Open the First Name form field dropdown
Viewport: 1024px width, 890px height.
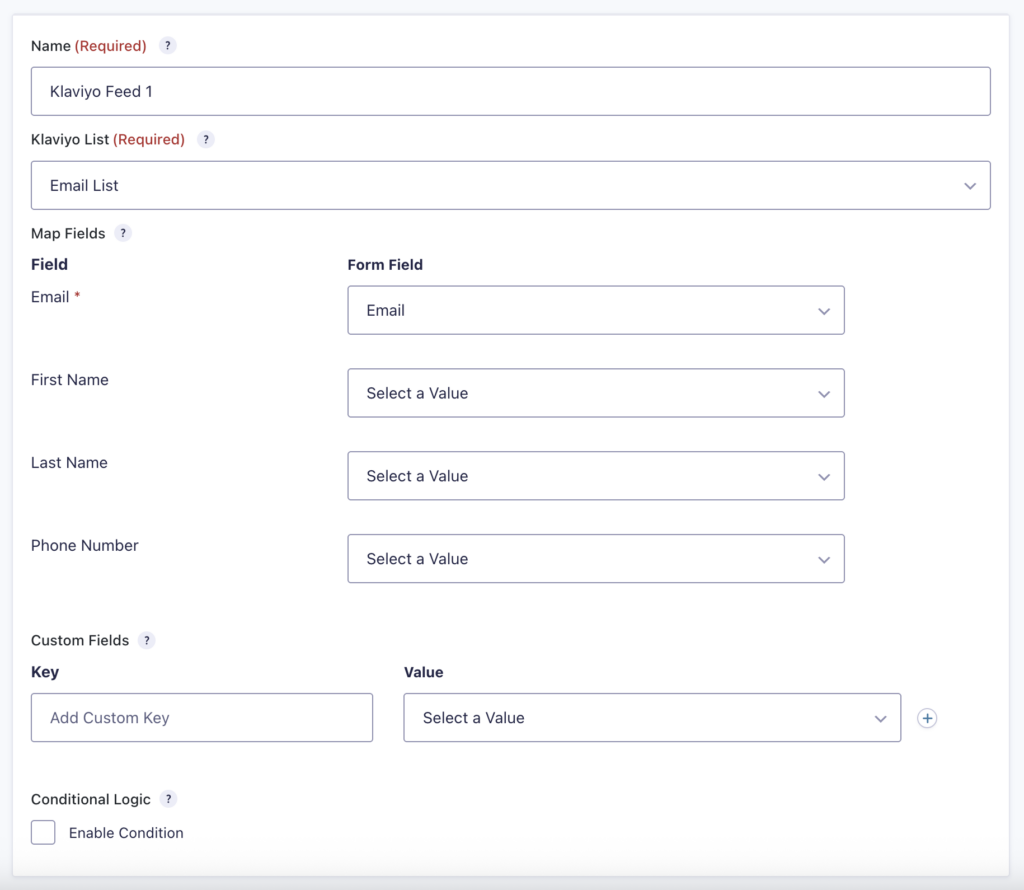[x=596, y=393]
